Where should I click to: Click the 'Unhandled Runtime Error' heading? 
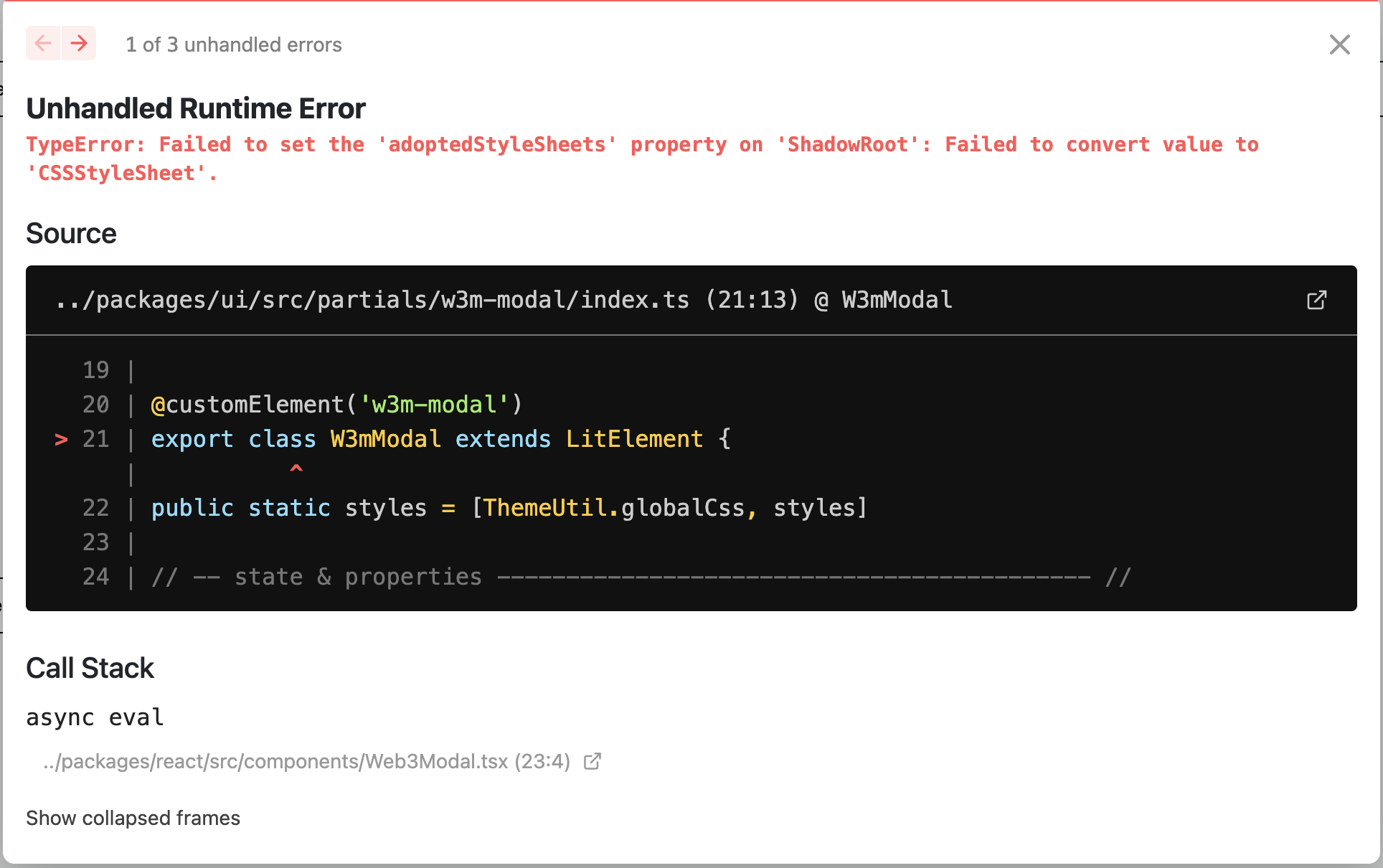click(x=195, y=108)
